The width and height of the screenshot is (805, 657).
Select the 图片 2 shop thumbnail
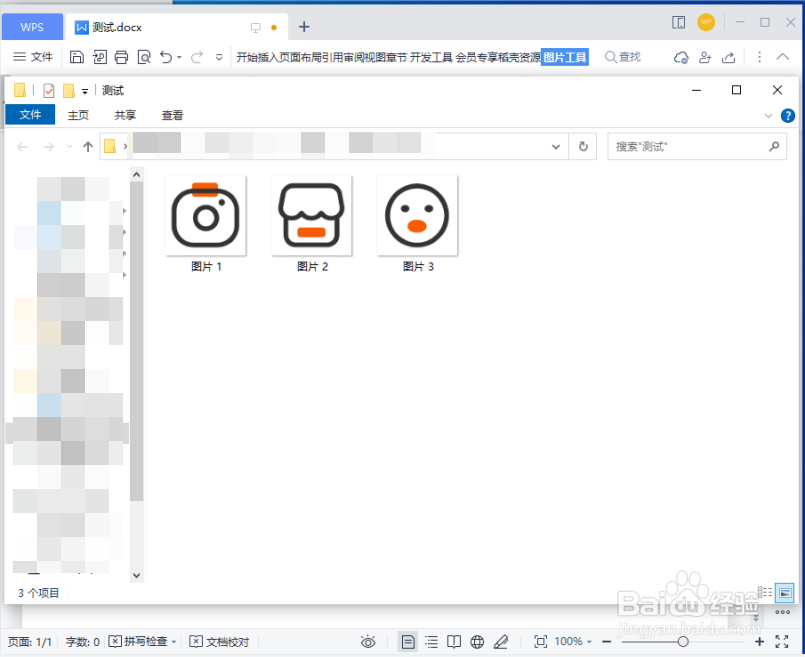point(312,216)
